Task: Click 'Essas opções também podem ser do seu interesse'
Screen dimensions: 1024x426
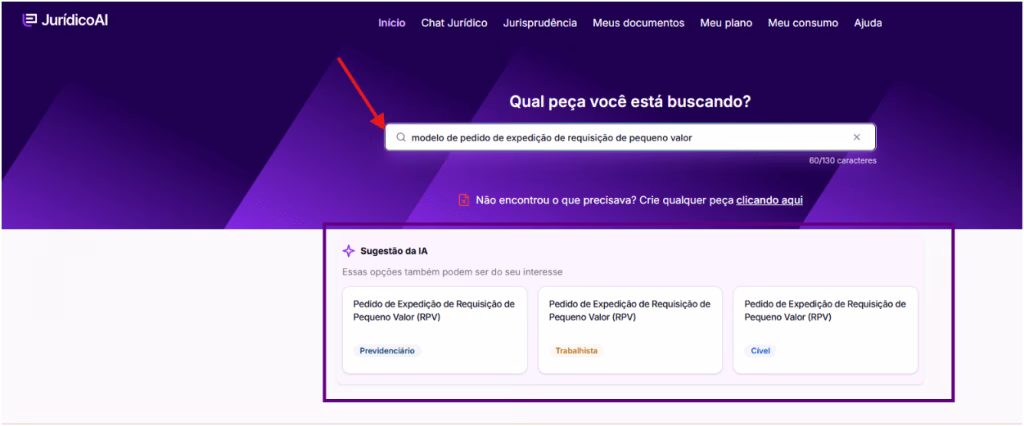Action: click(x=453, y=272)
